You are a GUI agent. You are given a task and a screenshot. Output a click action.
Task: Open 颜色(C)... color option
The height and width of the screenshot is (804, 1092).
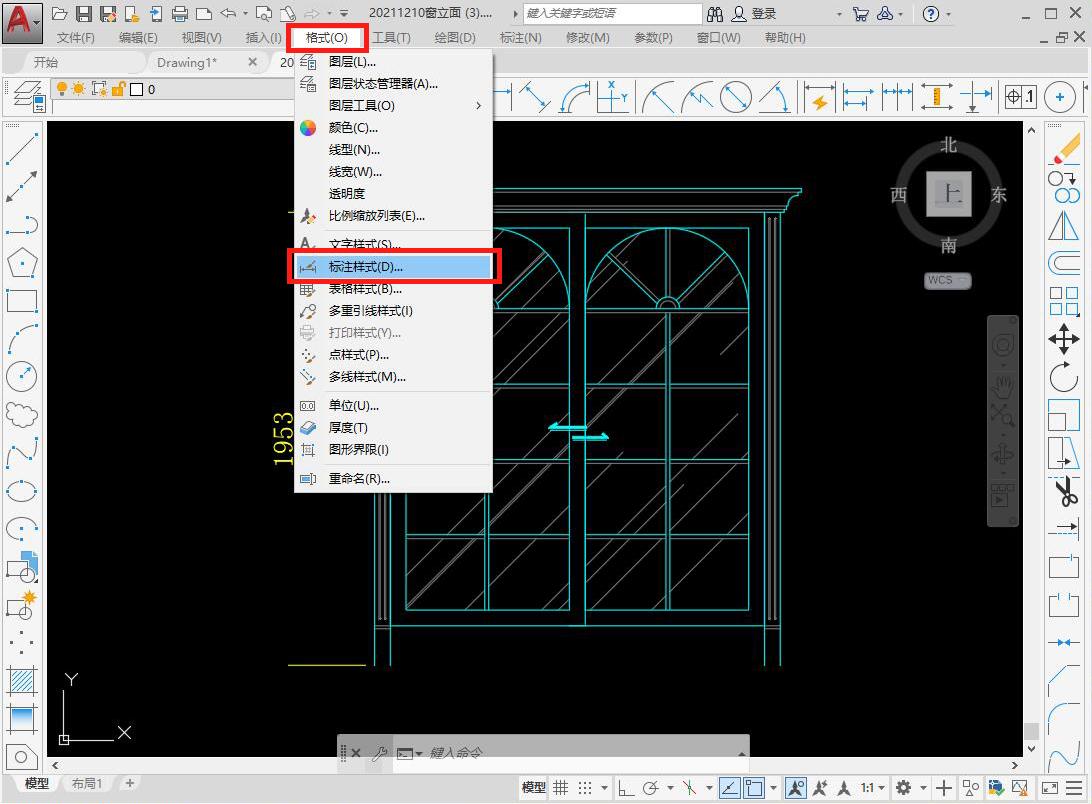[x=353, y=128]
